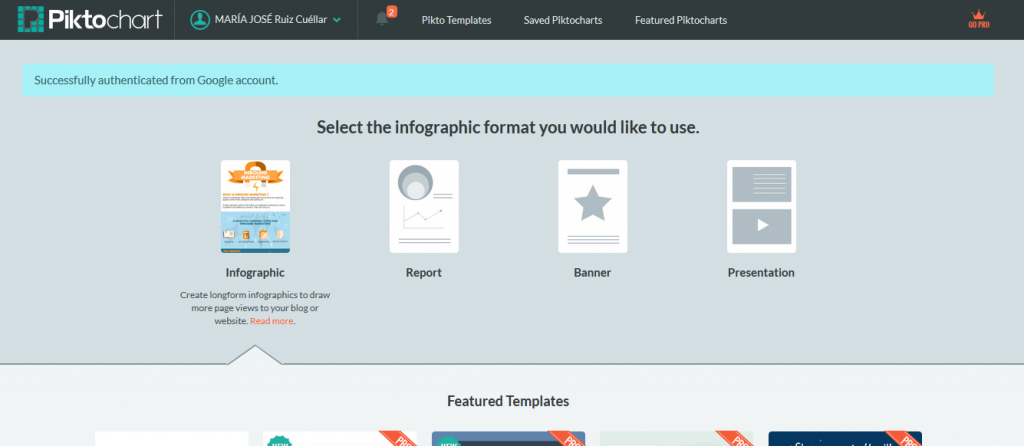Click the Banner label

click(592, 273)
